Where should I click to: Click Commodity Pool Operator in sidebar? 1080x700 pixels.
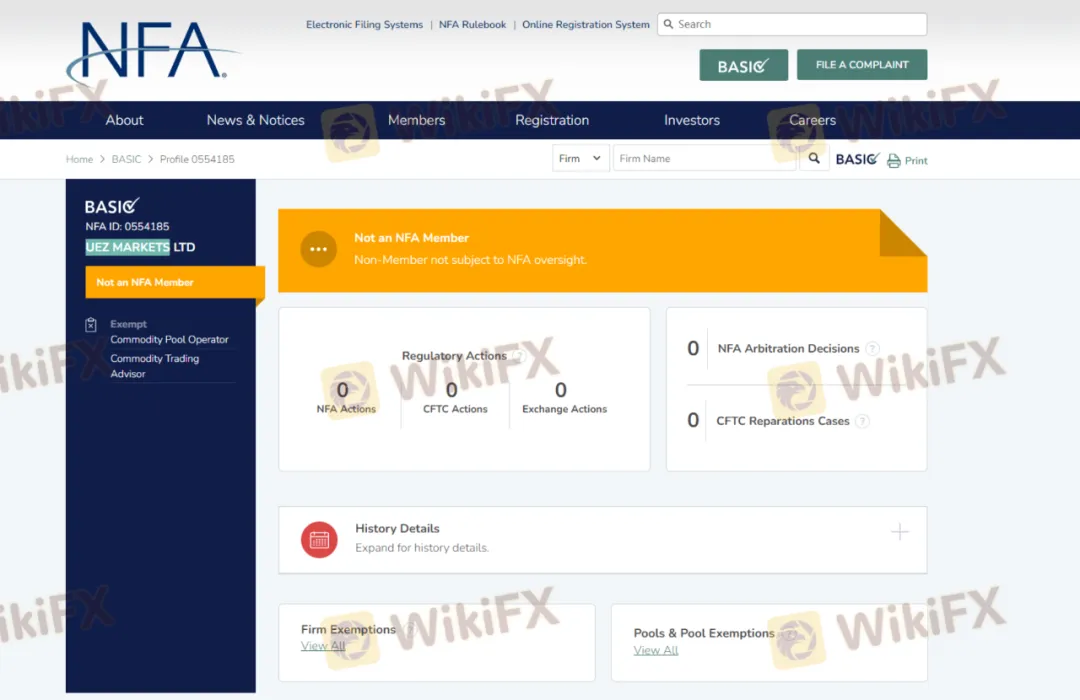pos(169,340)
